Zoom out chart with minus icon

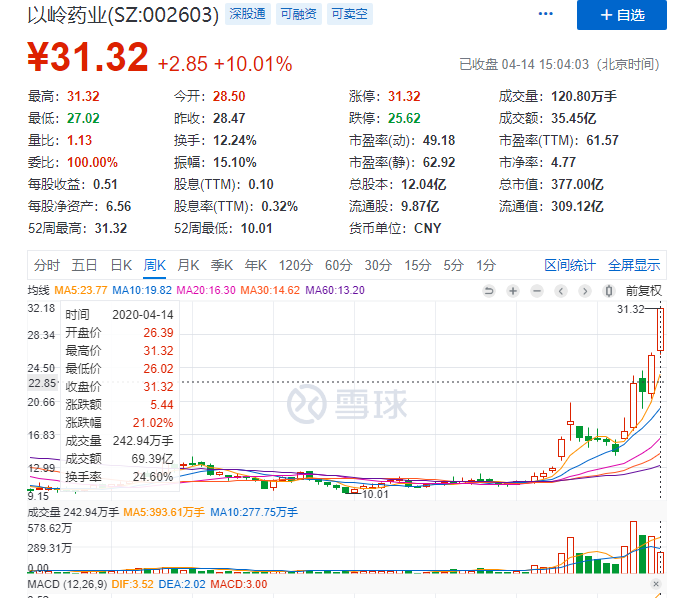click(x=537, y=291)
